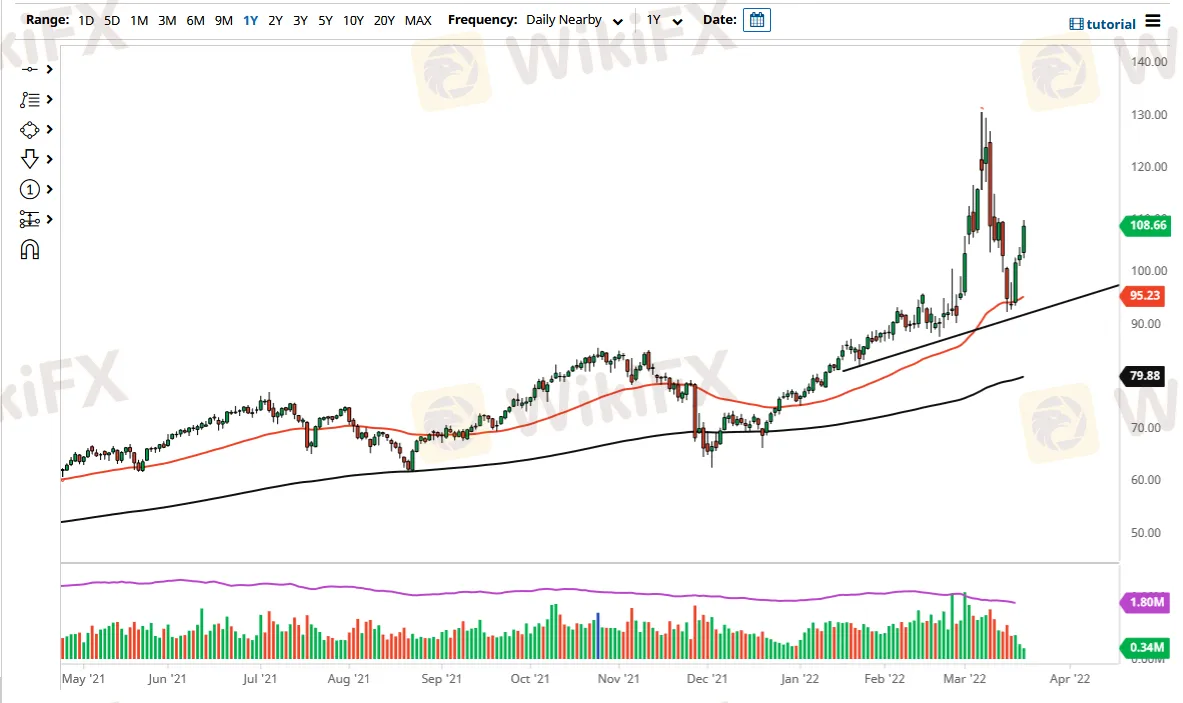This screenshot has height=703, width=1183.
Task: Expand the Fibonacci tool submenu arrow
Action: click(x=49, y=100)
